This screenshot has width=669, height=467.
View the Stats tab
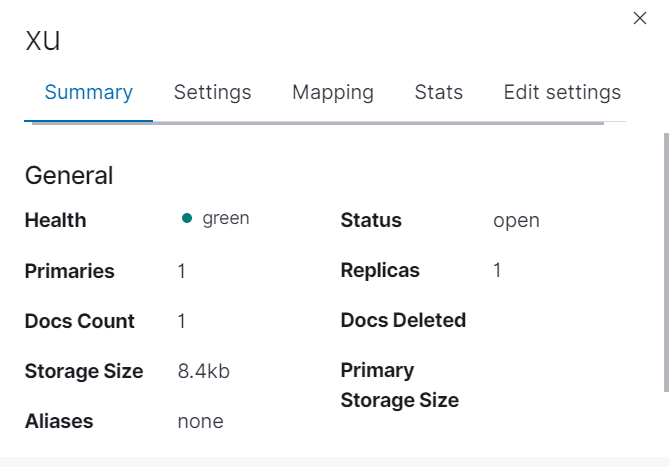[x=439, y=93]
